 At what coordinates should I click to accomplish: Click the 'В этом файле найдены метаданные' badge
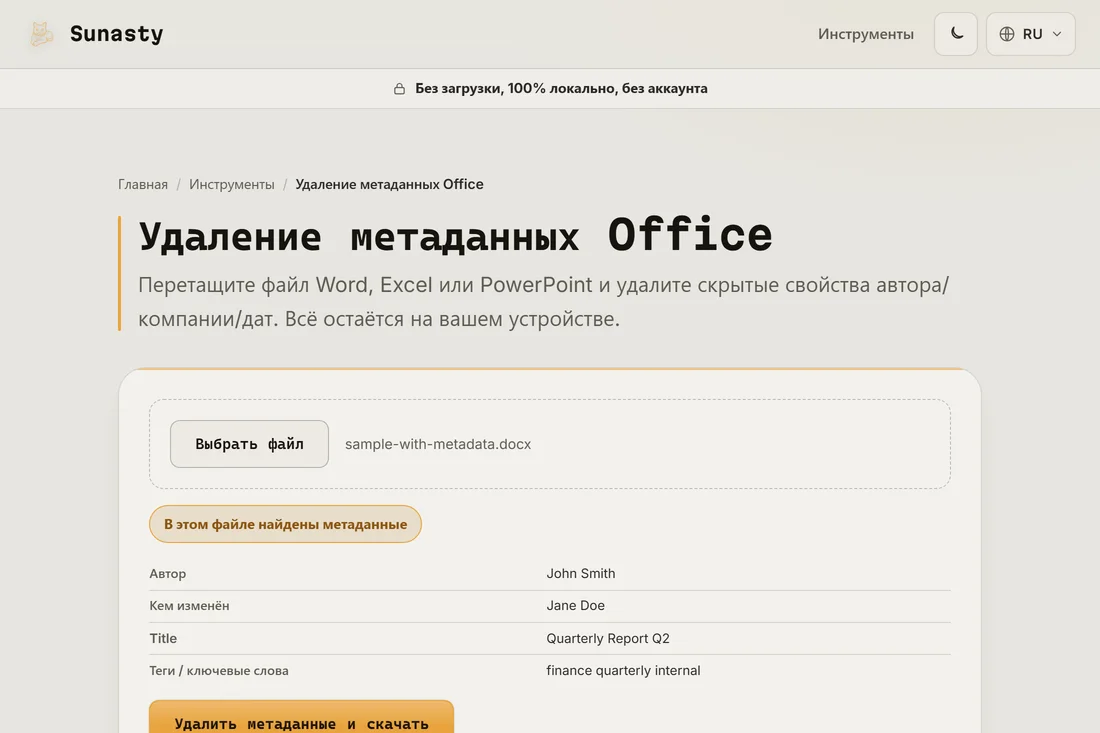coord(285,524)
